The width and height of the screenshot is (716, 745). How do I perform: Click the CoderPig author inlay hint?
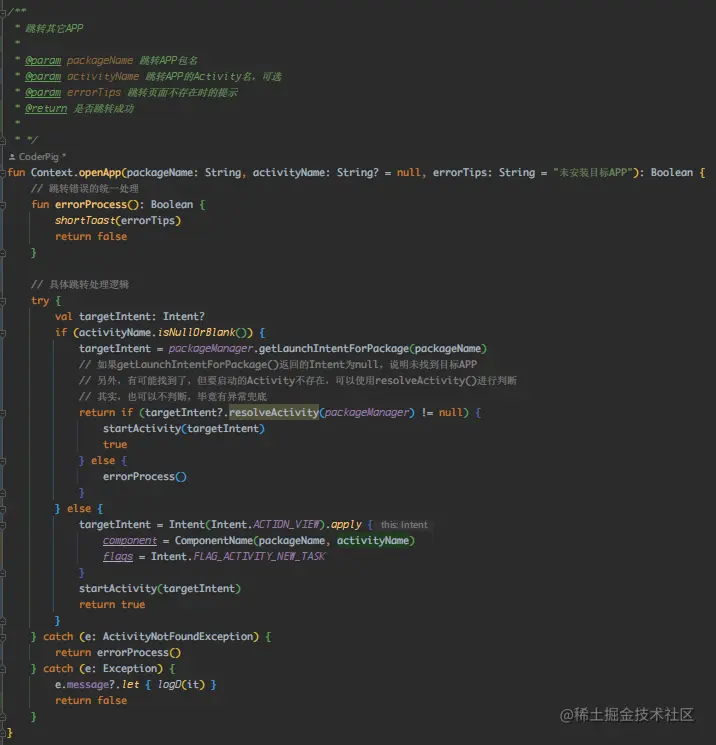pos(38,156)
